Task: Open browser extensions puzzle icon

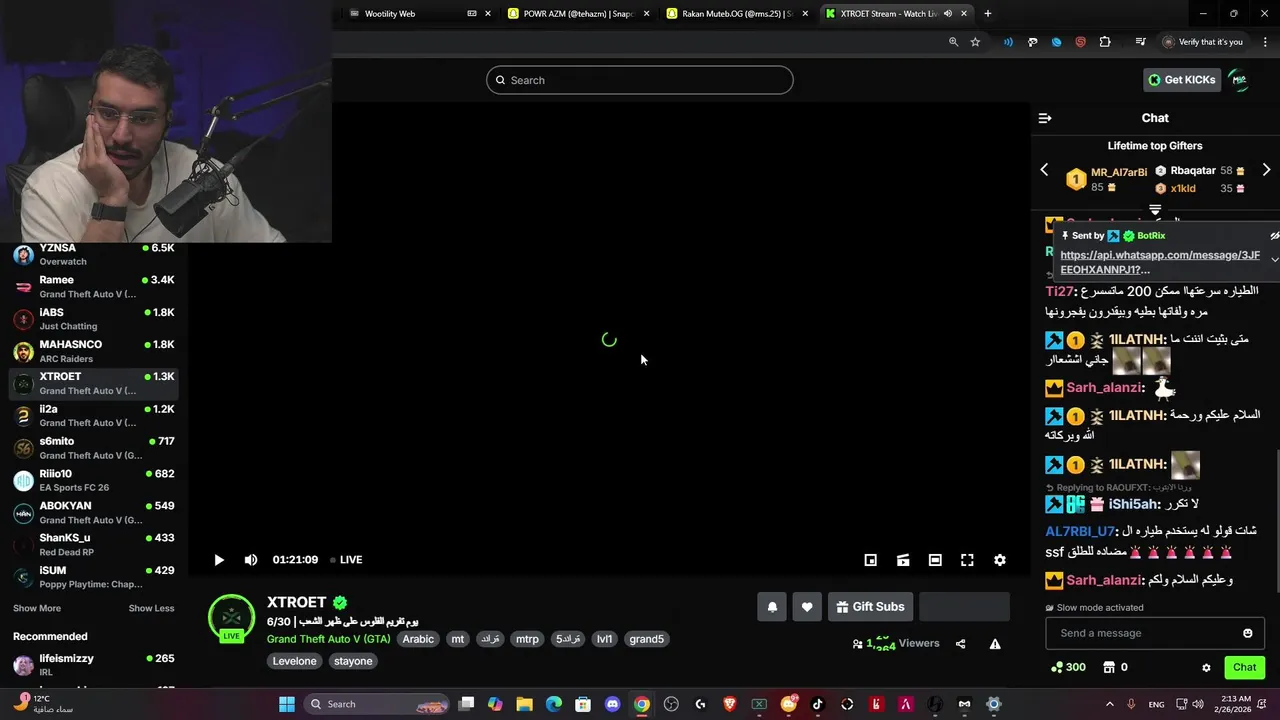Action: (x=1105, y=42)
